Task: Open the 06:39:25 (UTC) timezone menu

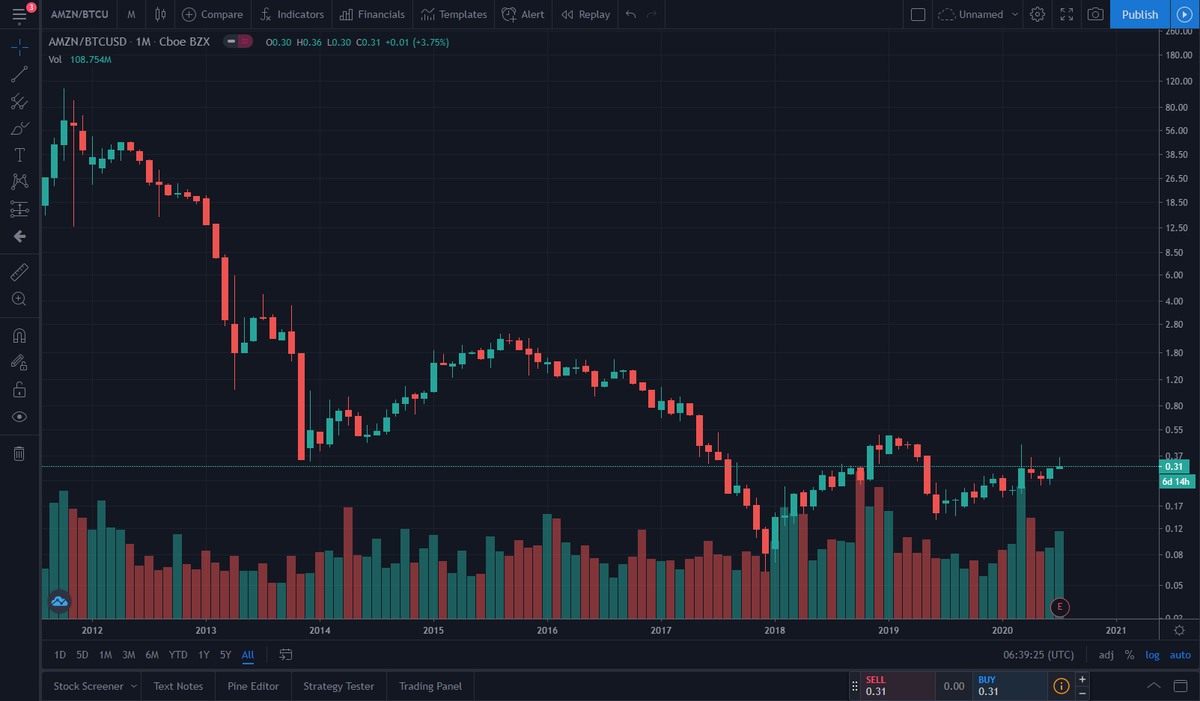Action: coord(1039,655)
